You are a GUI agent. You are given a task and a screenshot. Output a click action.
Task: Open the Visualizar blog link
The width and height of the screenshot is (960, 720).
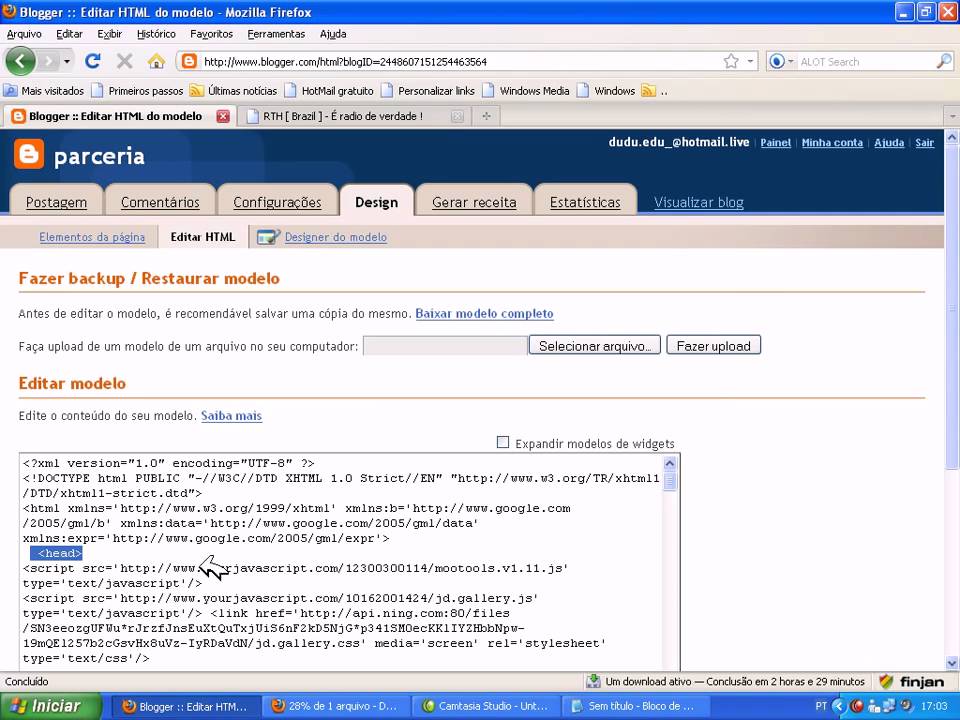pyautogui.click(x=699, y=202)
